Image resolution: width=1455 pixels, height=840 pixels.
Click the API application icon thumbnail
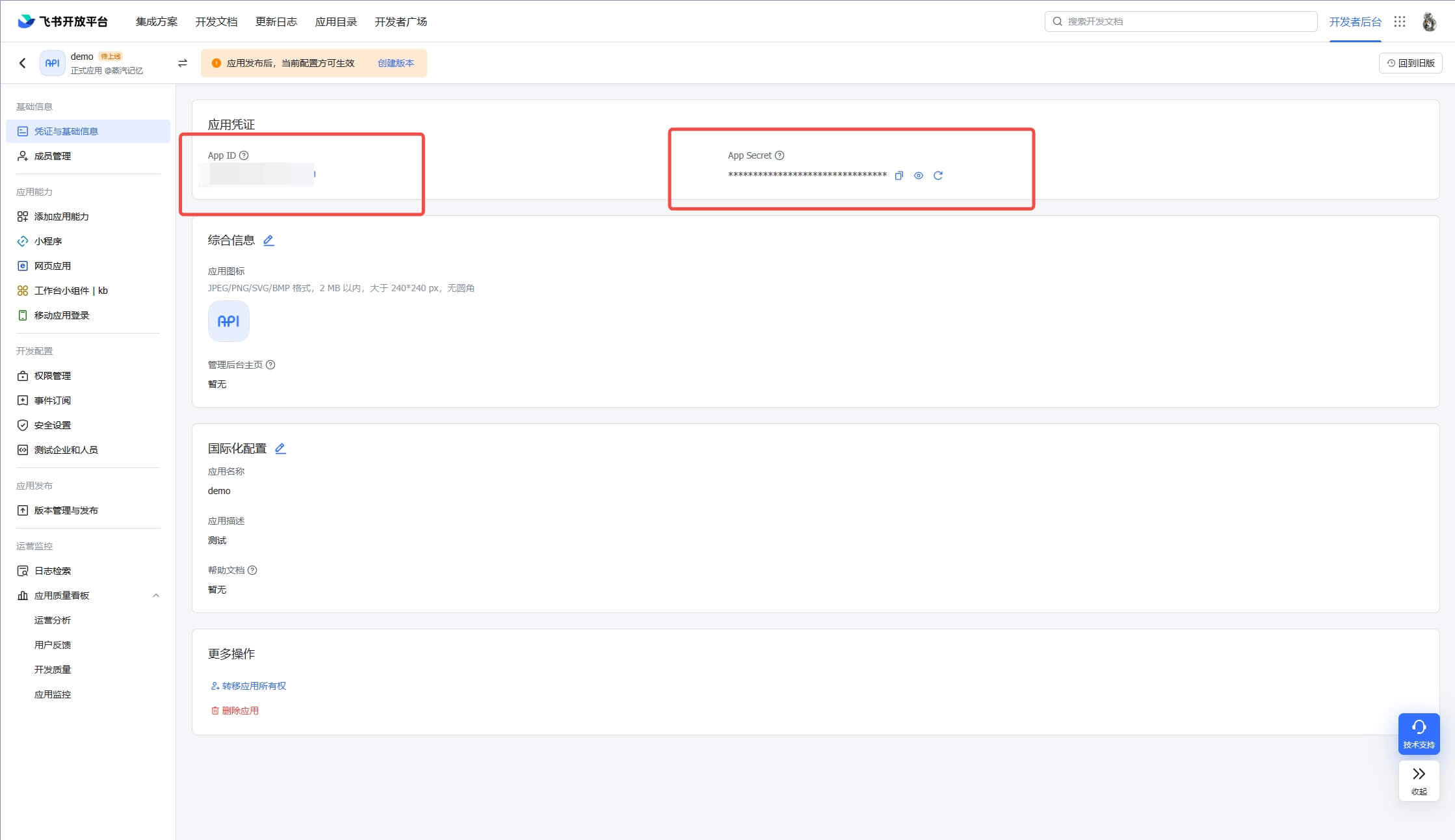[228, 321]
